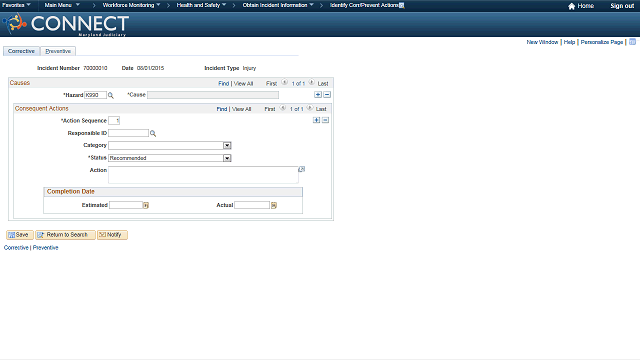The height and width of the screenshot is (360, 640).
Task: Click Personalize Page link
Action: (602, 42)
